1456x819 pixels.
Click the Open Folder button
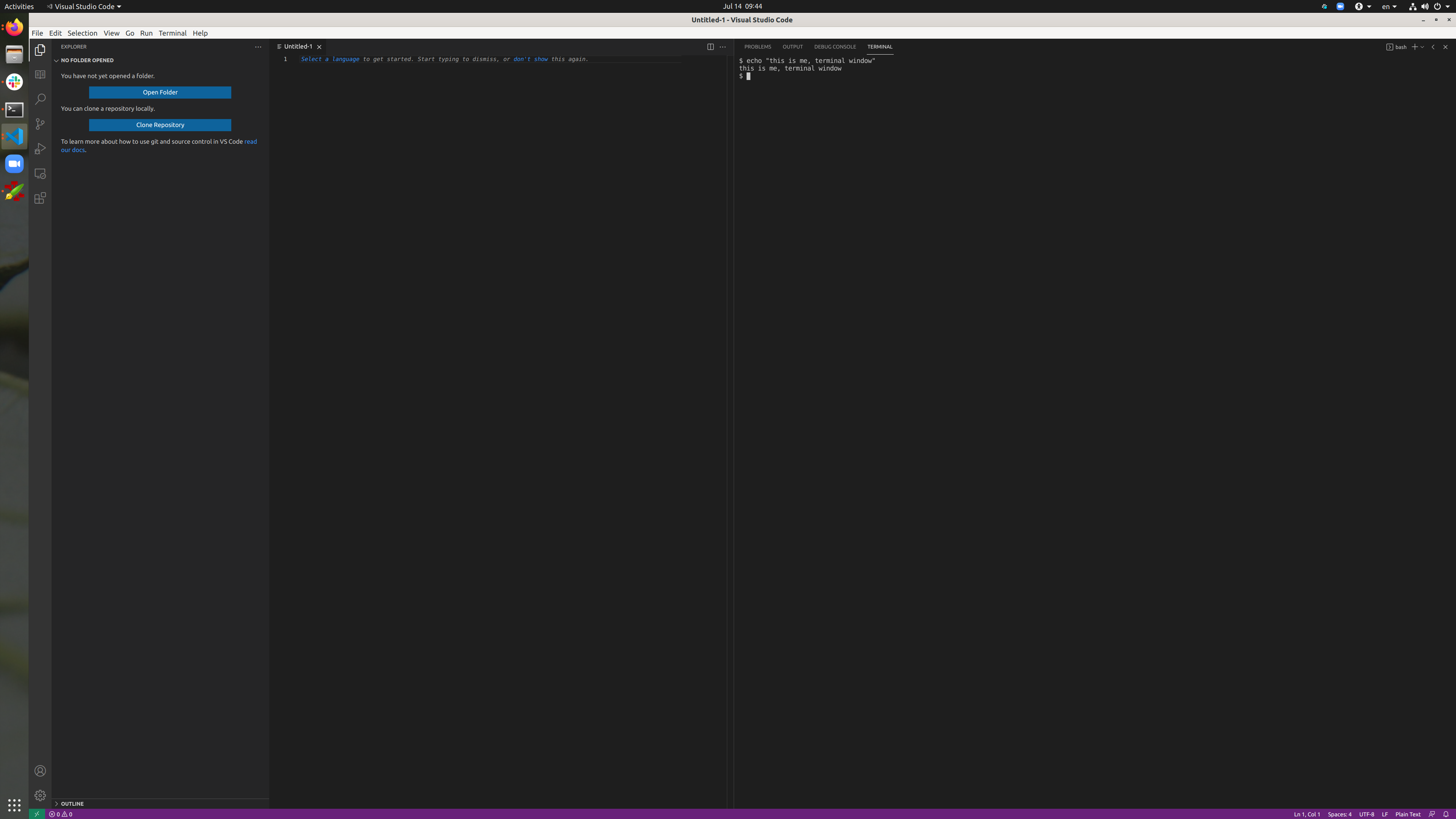pyautogui.click(x=160, y=92)
